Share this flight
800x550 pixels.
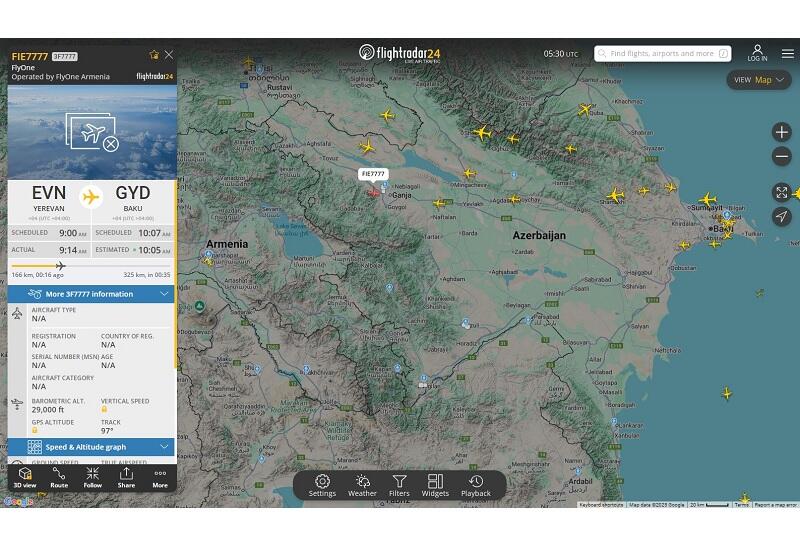126,478
